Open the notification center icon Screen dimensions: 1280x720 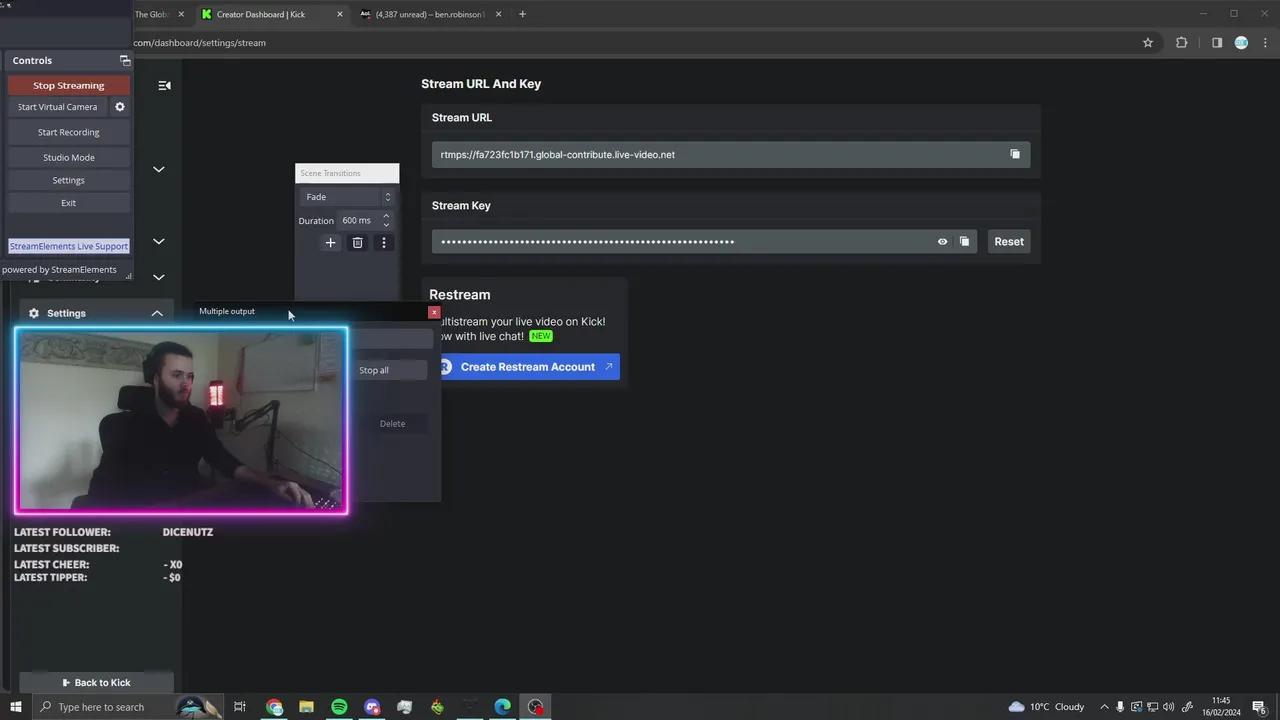pos(1259,707)
